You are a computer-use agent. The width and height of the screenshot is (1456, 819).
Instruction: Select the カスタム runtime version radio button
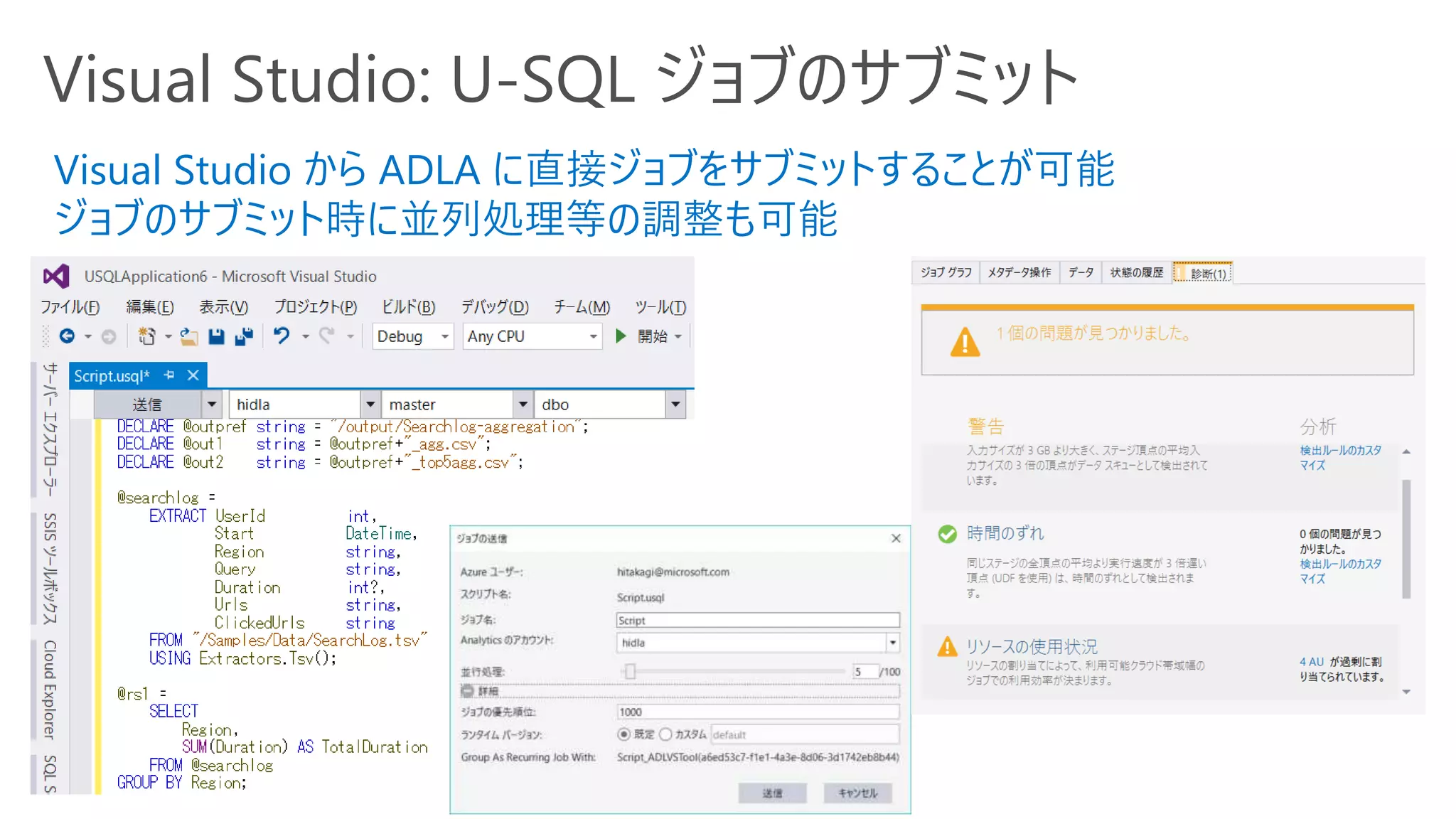tap(665, 734)
